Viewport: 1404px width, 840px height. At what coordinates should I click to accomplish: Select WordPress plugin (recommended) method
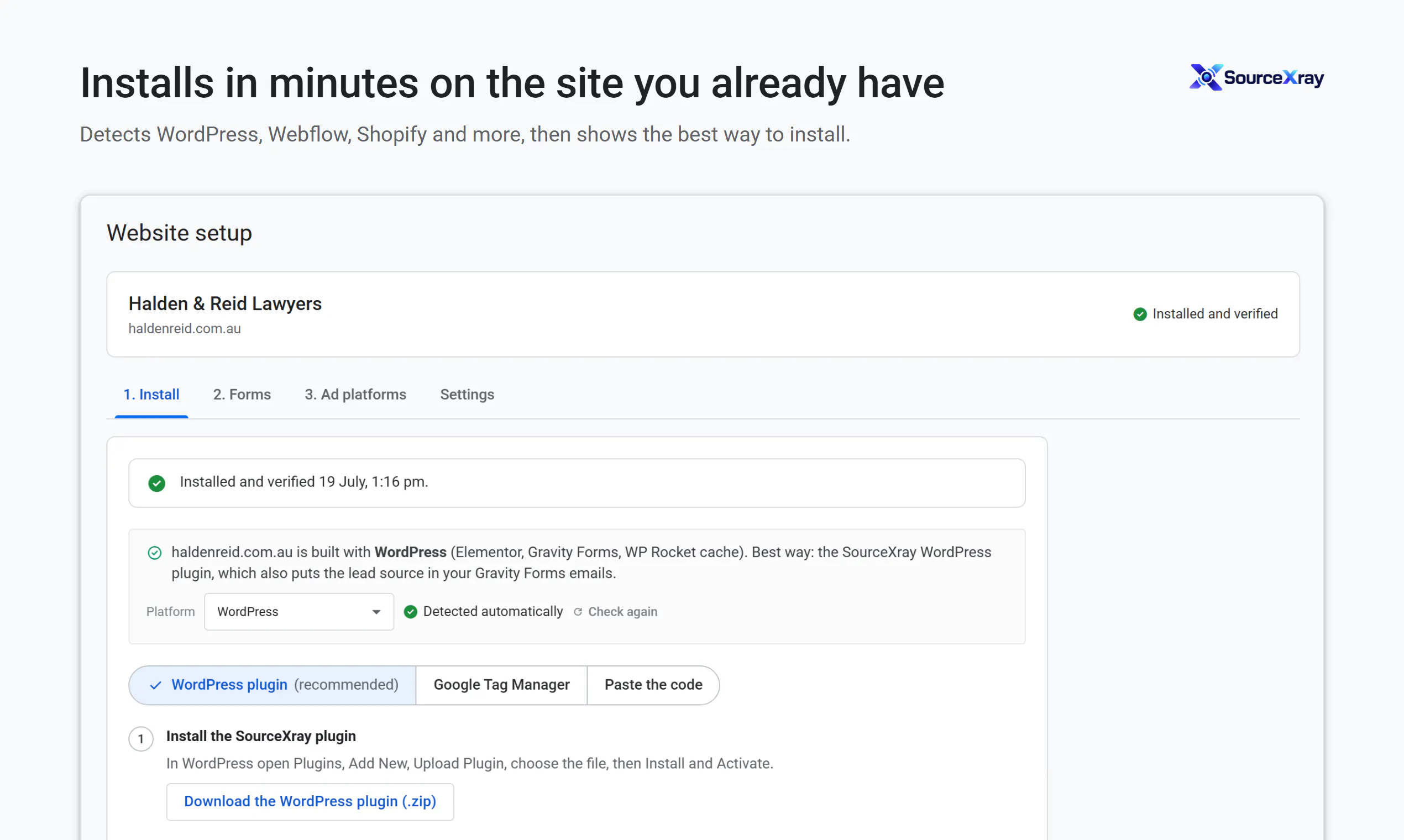click(x=273, y=685)
